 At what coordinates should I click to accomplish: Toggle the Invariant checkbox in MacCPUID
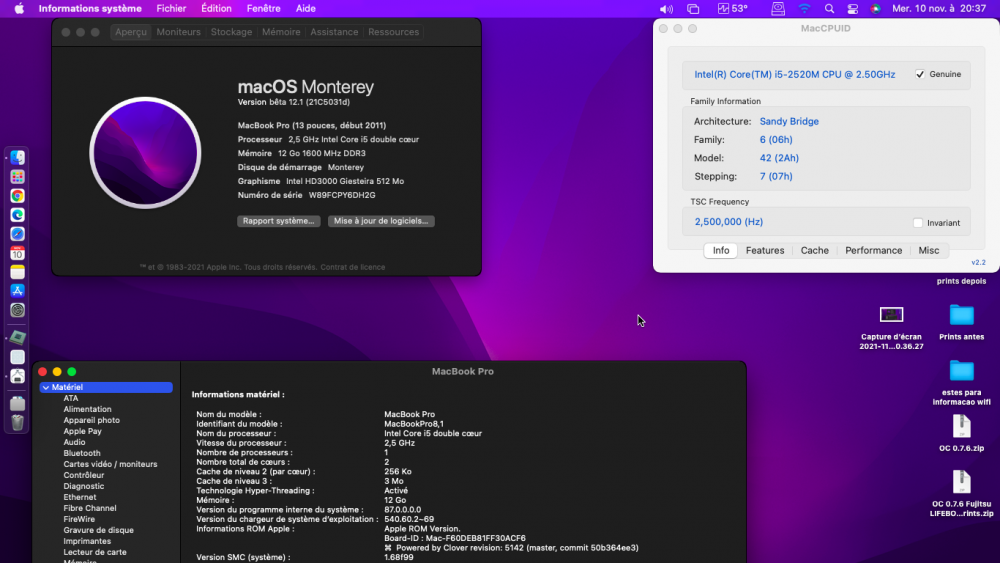[918, 223]
